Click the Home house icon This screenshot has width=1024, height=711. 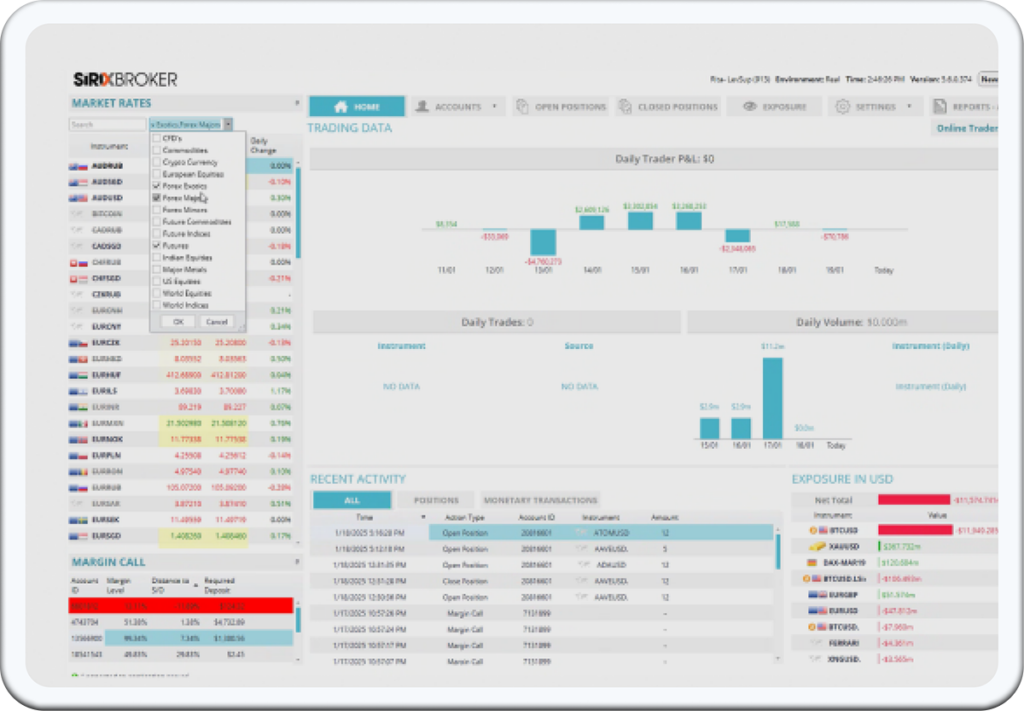coord(340,107)
